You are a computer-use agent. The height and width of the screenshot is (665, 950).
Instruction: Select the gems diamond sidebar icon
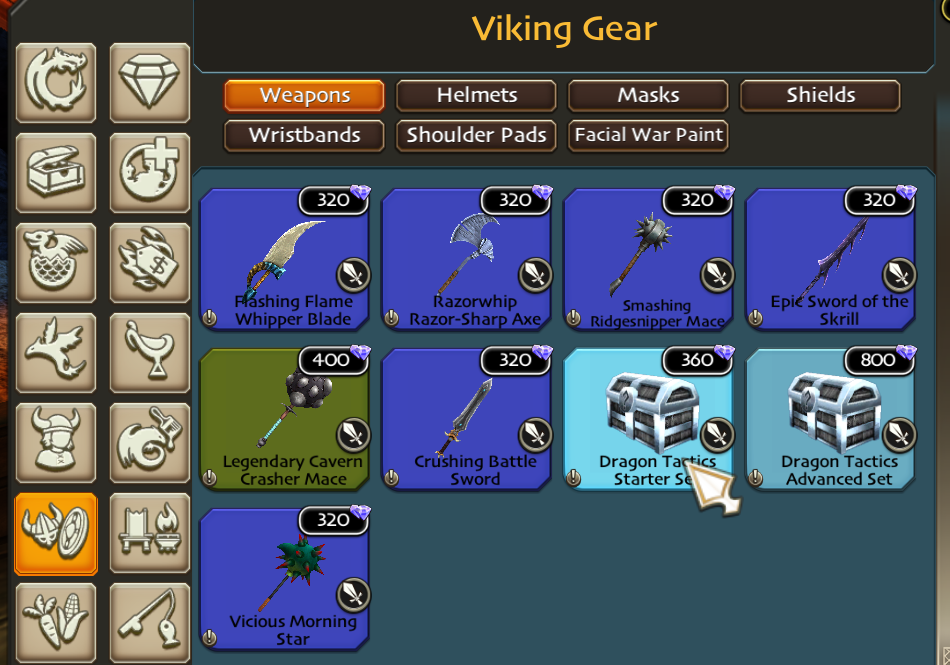pos(150,83)
